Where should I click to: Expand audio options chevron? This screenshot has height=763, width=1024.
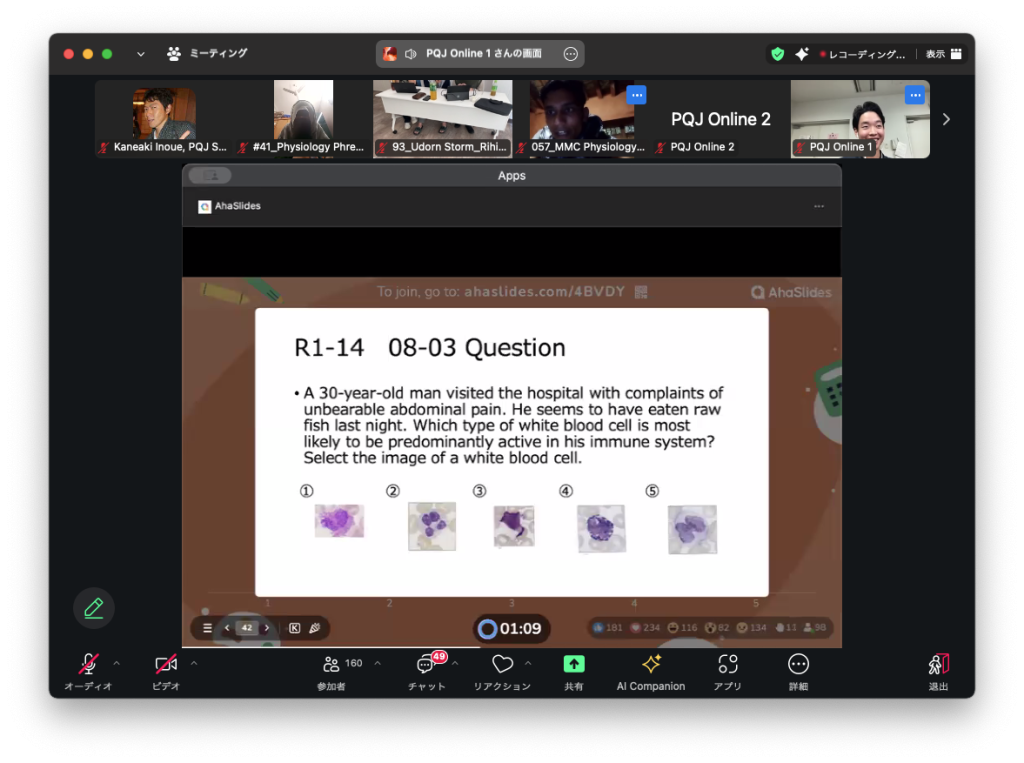pos(116,663)
